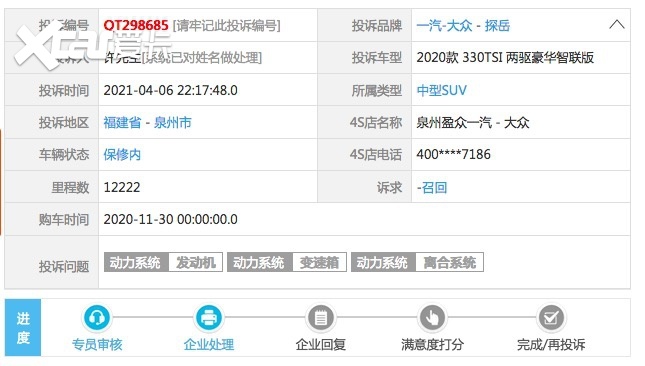Click the 诉求 field label
This screenshot has height=366, width=645.
point(389,188)
